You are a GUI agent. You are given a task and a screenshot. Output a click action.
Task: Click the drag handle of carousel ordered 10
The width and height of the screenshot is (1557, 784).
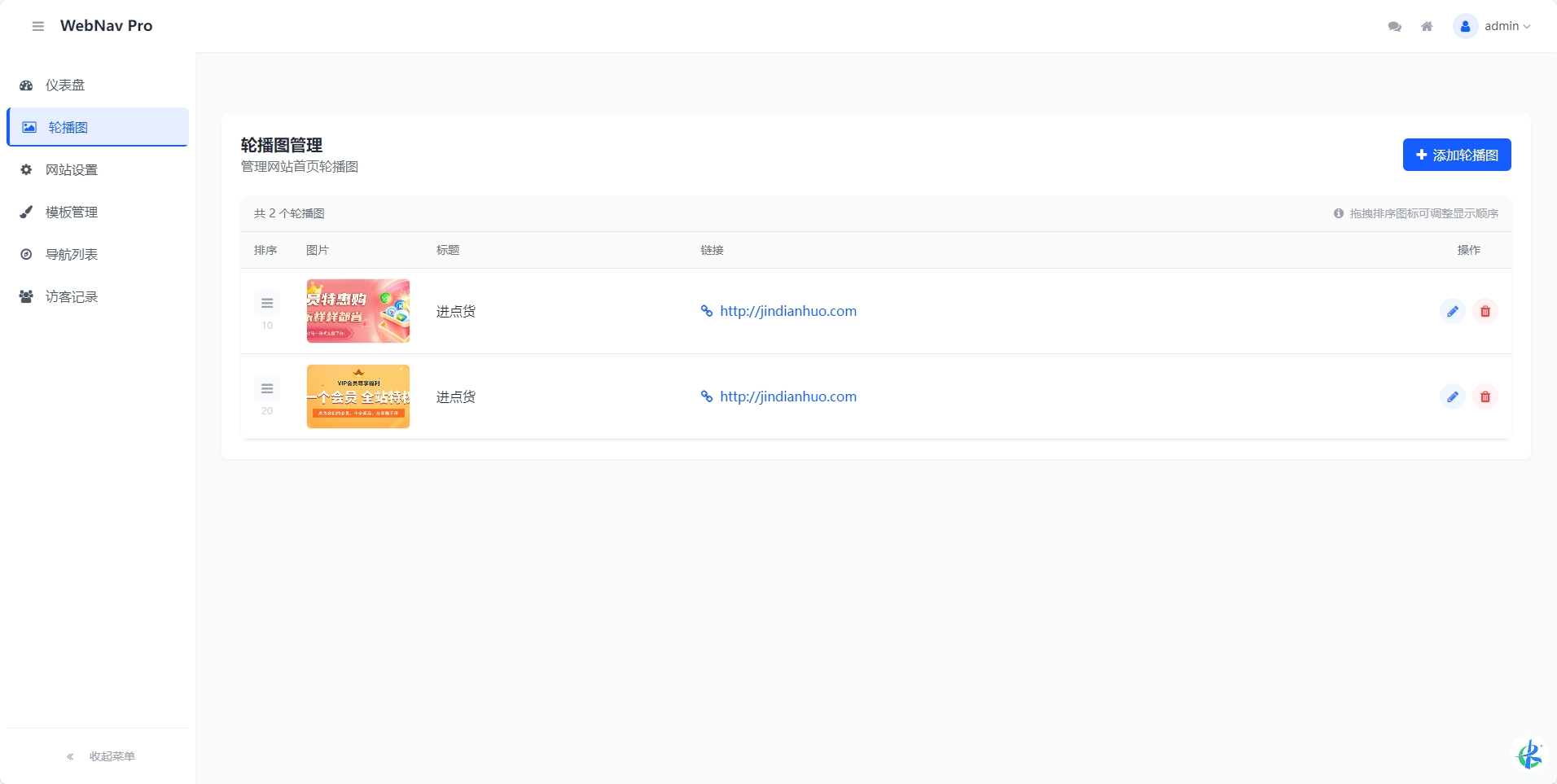[x=268, y=303]
